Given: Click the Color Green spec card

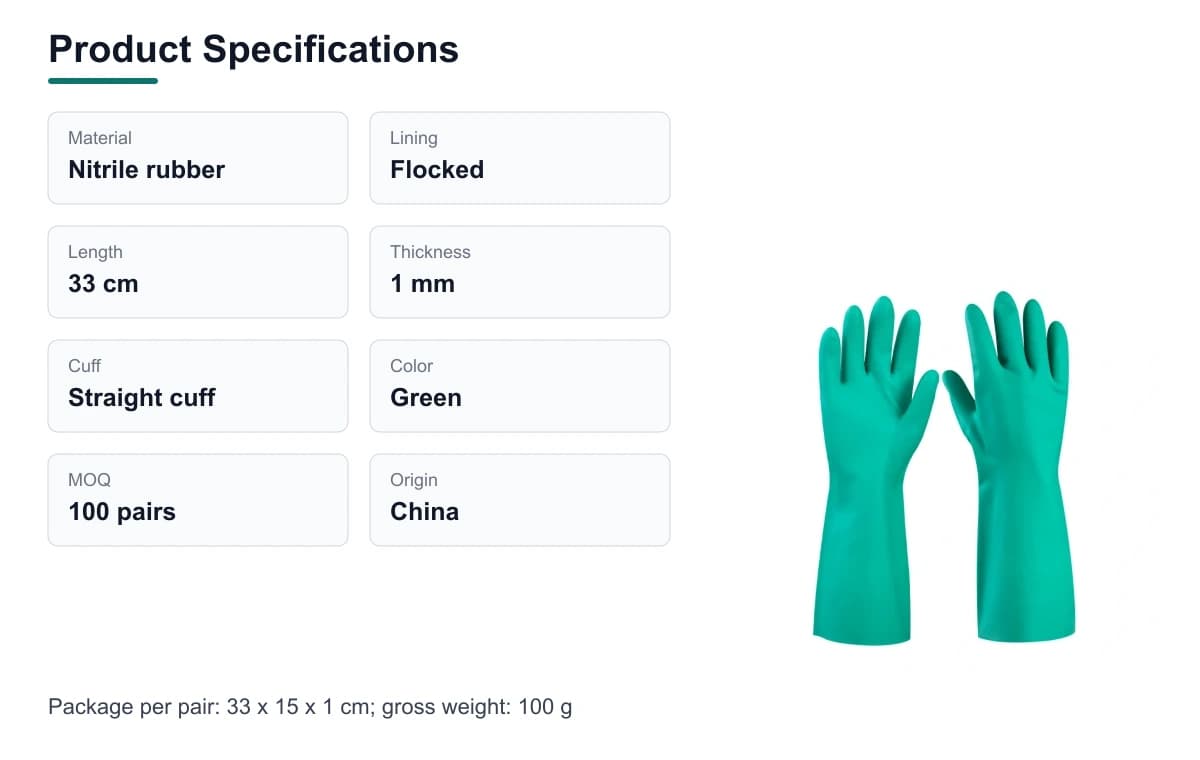Looking at the screenshot, I should [x=520, y=386].
